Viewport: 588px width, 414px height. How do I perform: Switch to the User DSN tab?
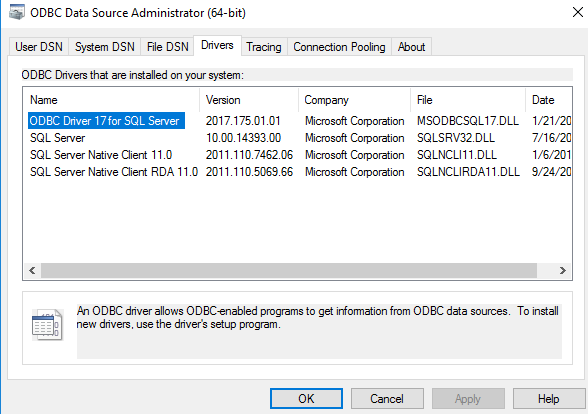(39, 47)
